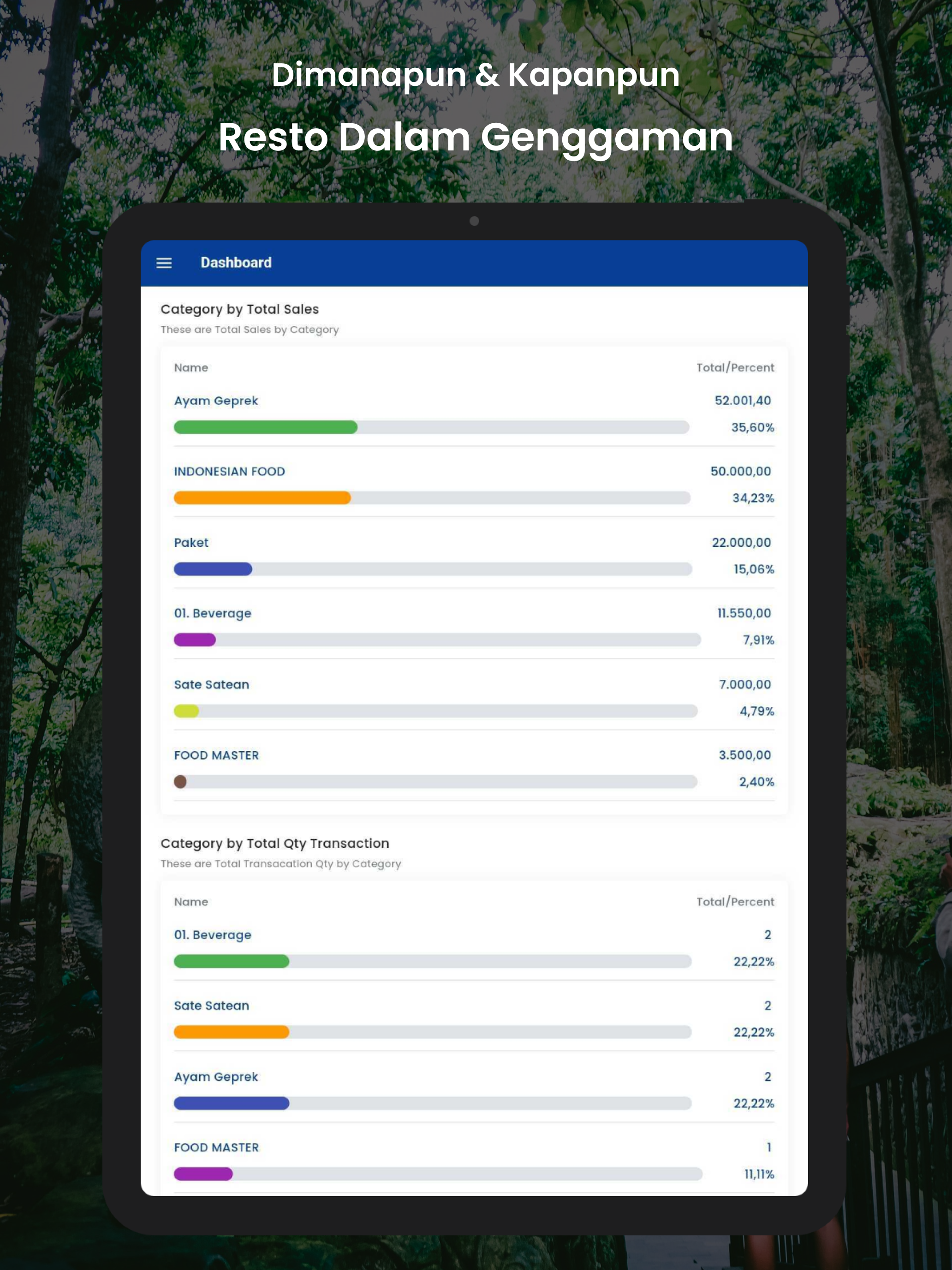The height and width of the screenshot is (1270, 952).
Task: Click 'These are Total Sales by Category' subtitle
Action: 250,329
